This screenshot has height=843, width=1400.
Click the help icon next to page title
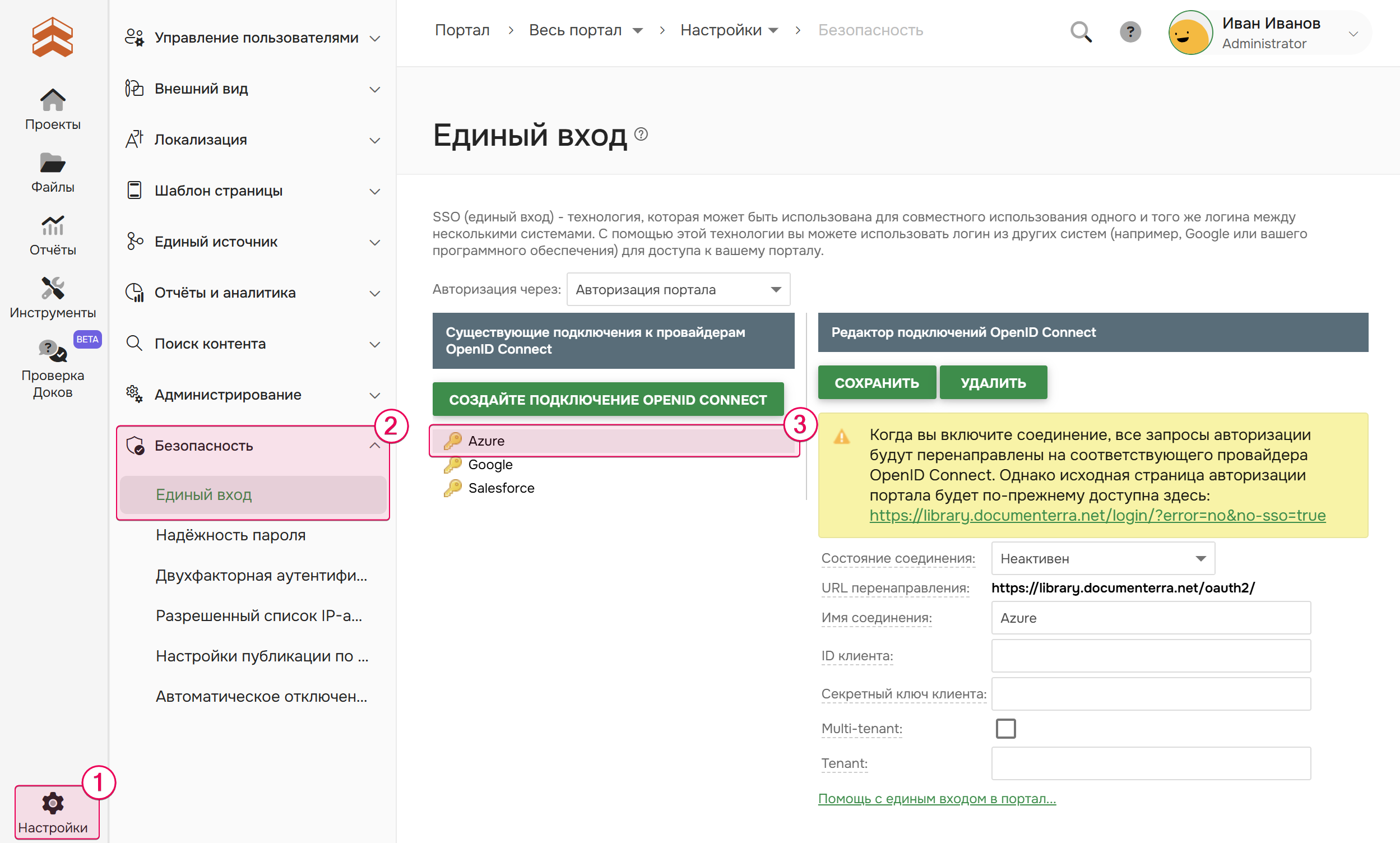641,135
